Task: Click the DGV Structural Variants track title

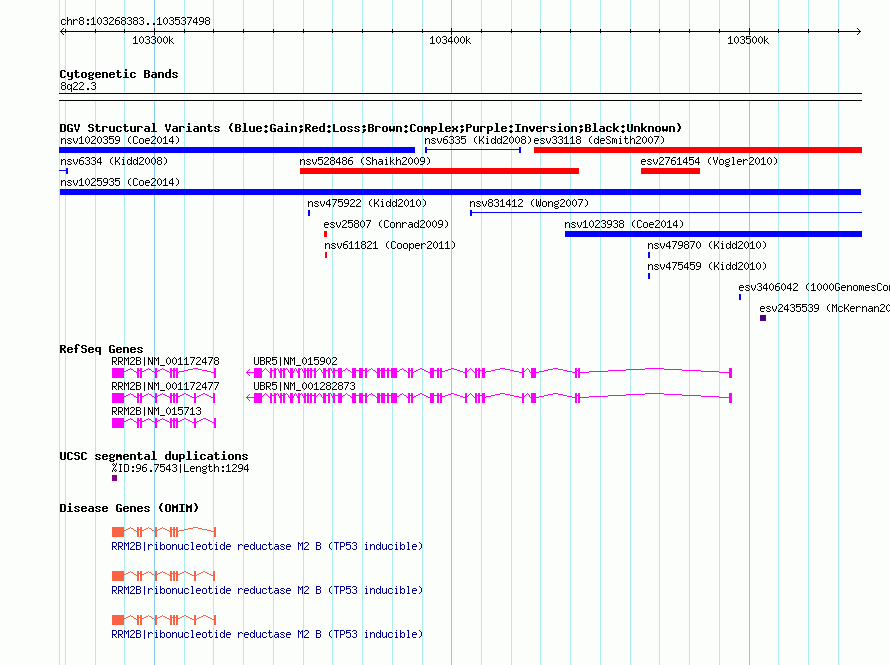Action: click(x=371, y=128)
